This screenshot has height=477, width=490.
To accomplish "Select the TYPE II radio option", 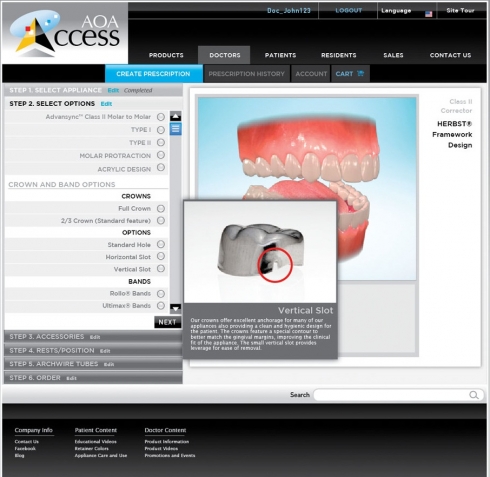I will click(161, 143).
